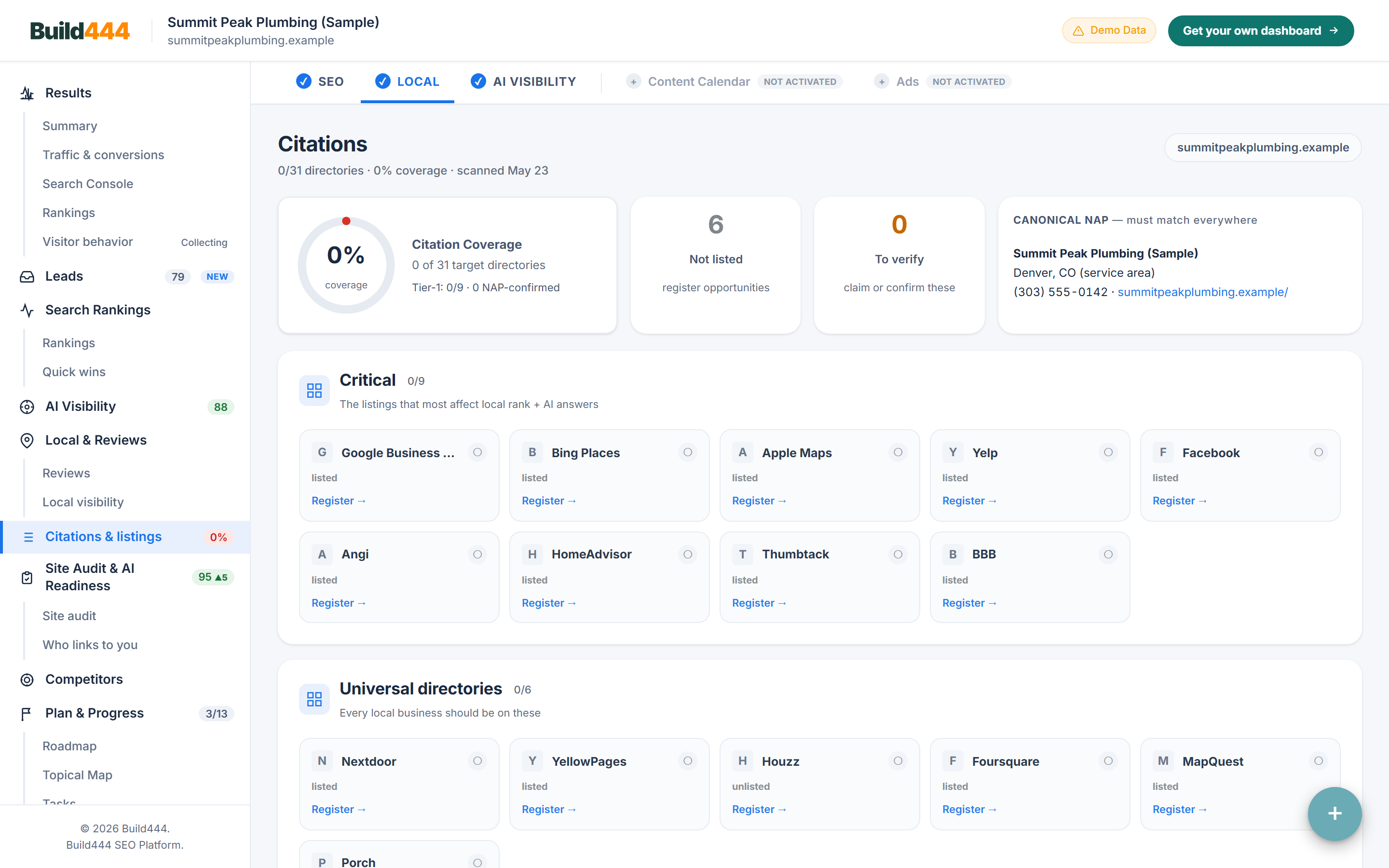Click the Y letter badge on Yelp card
This screenshot has width=1389, height=868.
(x=953, y=452)
